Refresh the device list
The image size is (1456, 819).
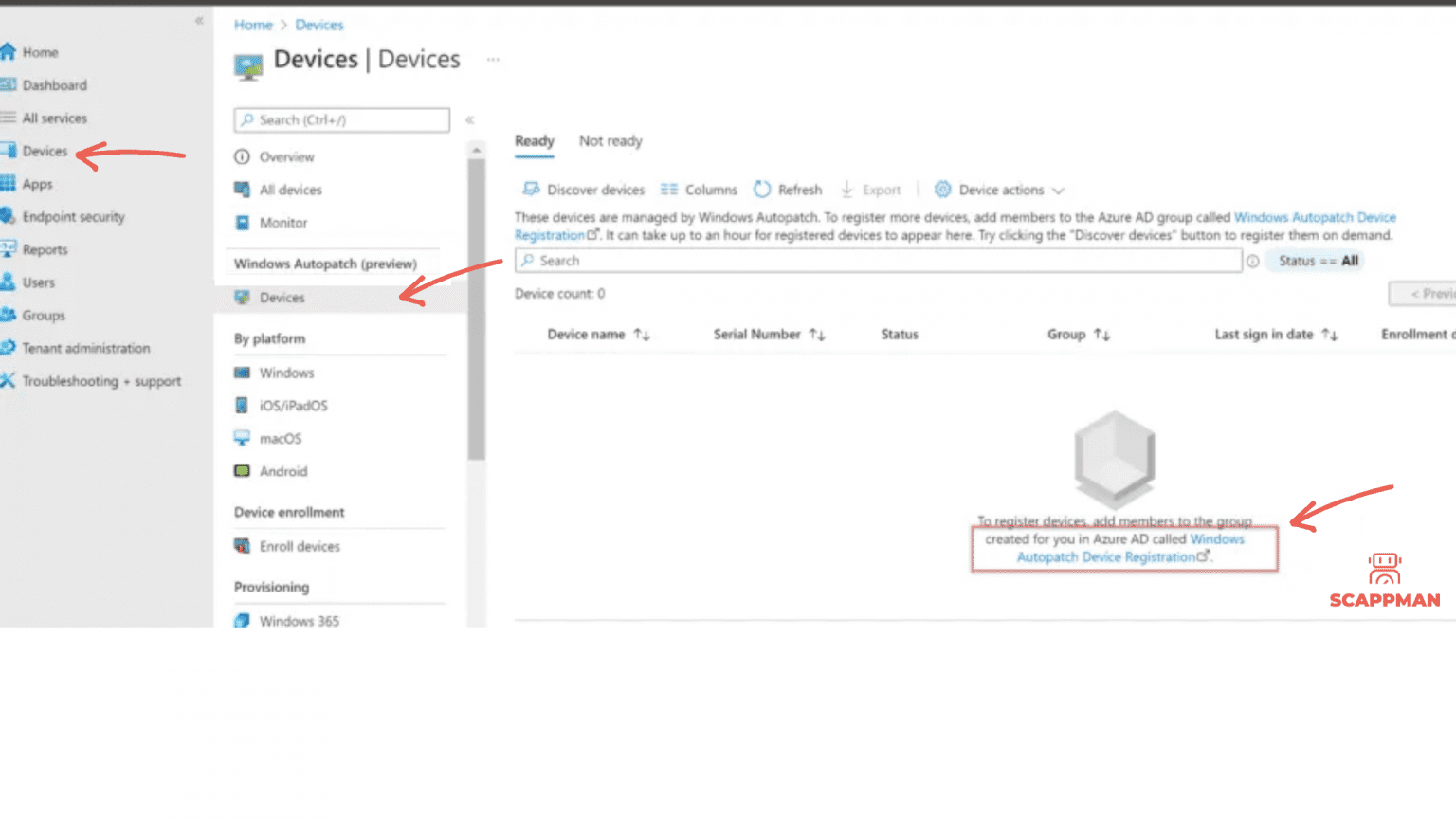point(788,190)
